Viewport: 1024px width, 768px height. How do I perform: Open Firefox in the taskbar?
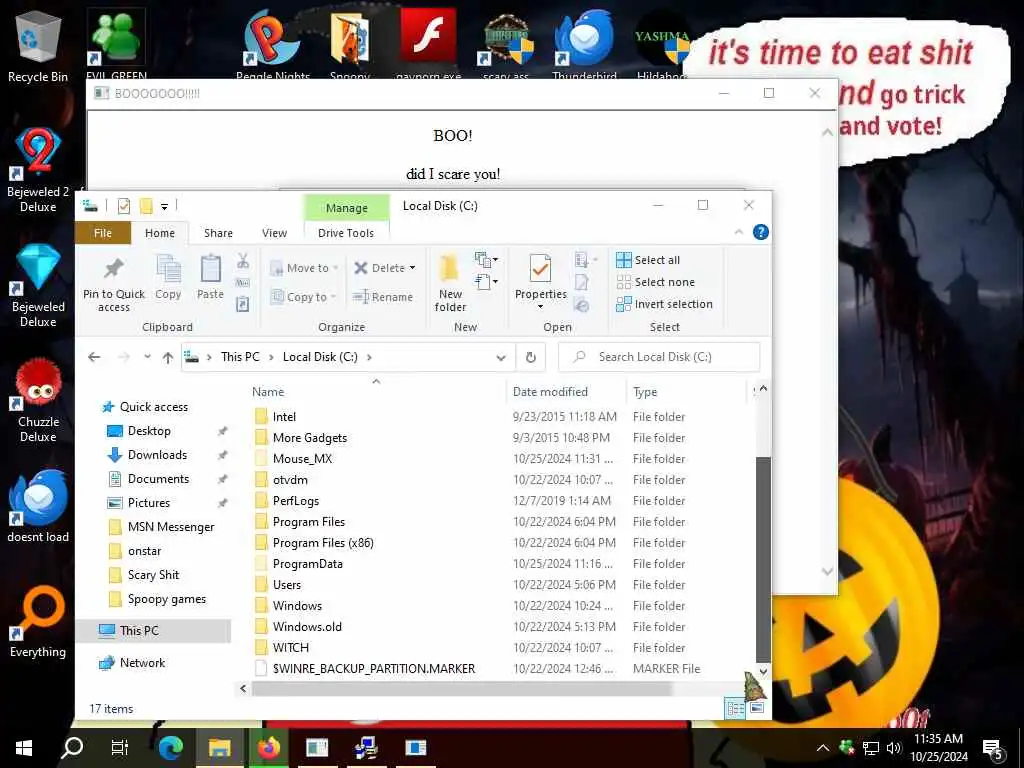click(268, 748)
